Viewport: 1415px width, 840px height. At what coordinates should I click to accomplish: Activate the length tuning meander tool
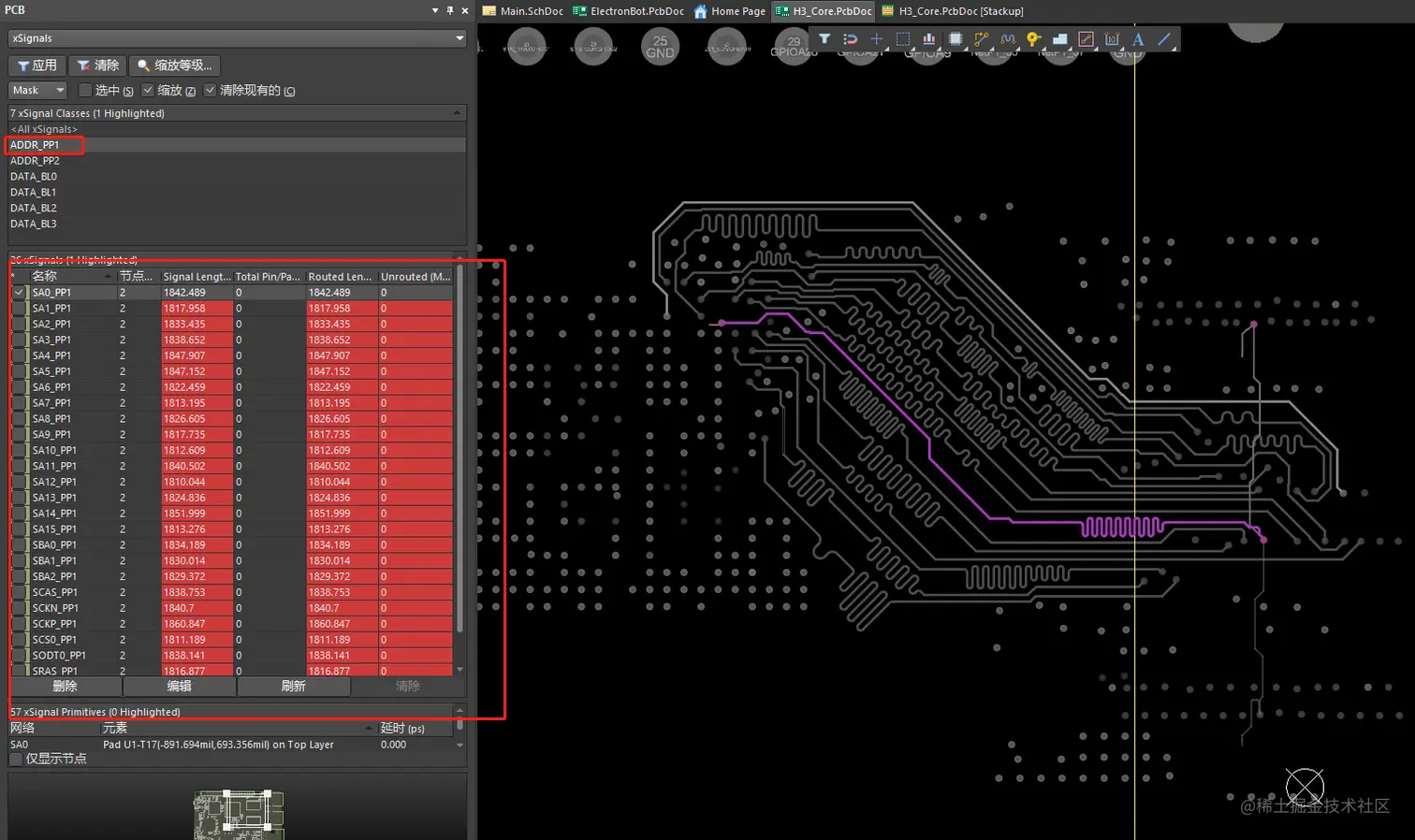click(x=1008, y=39)
